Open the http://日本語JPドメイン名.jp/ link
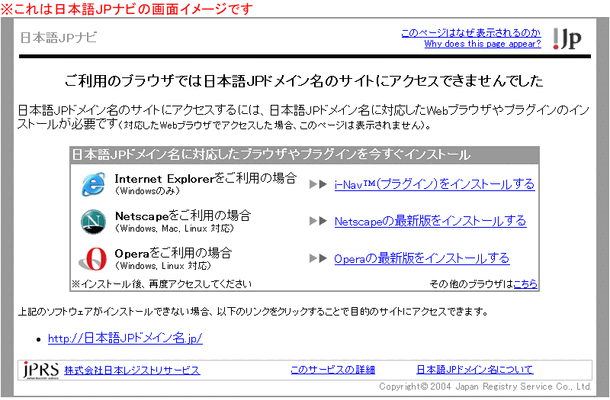610x400 pixels. point(125,338)
